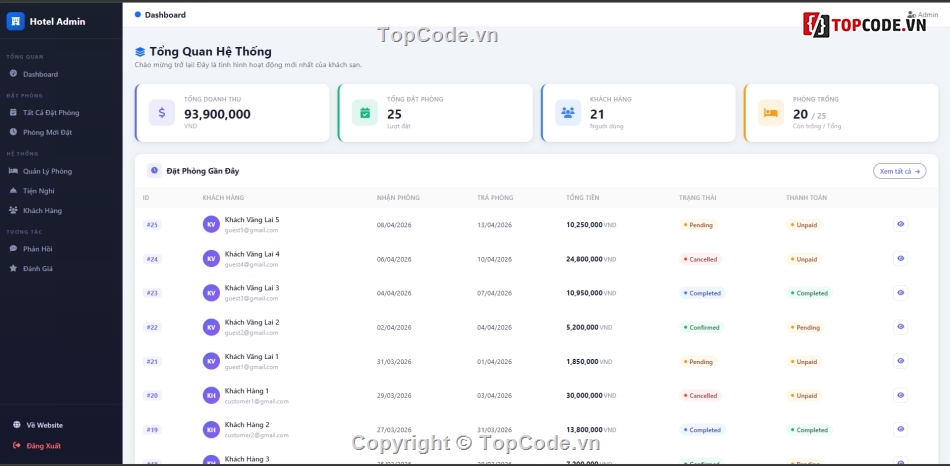950x466 pixels.
Task: View details of booking #24
Action: [x=900, y=259]
